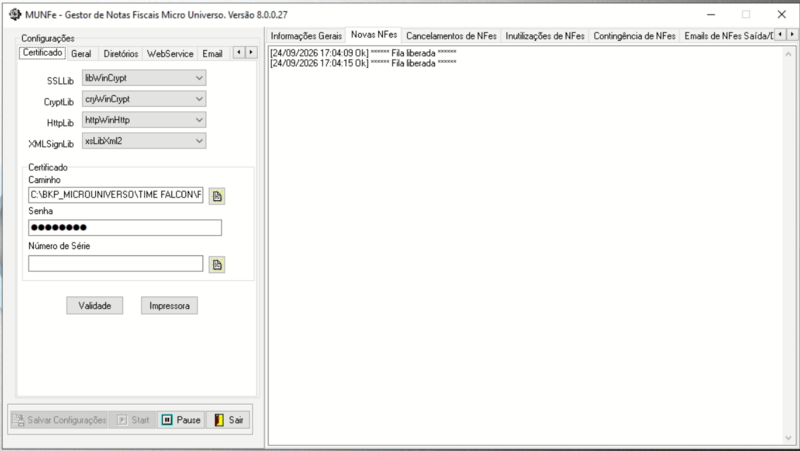Open the Cancelamentos de NFes tab
Viewport: 800px width, 451px height.
(x=451, y=36)
